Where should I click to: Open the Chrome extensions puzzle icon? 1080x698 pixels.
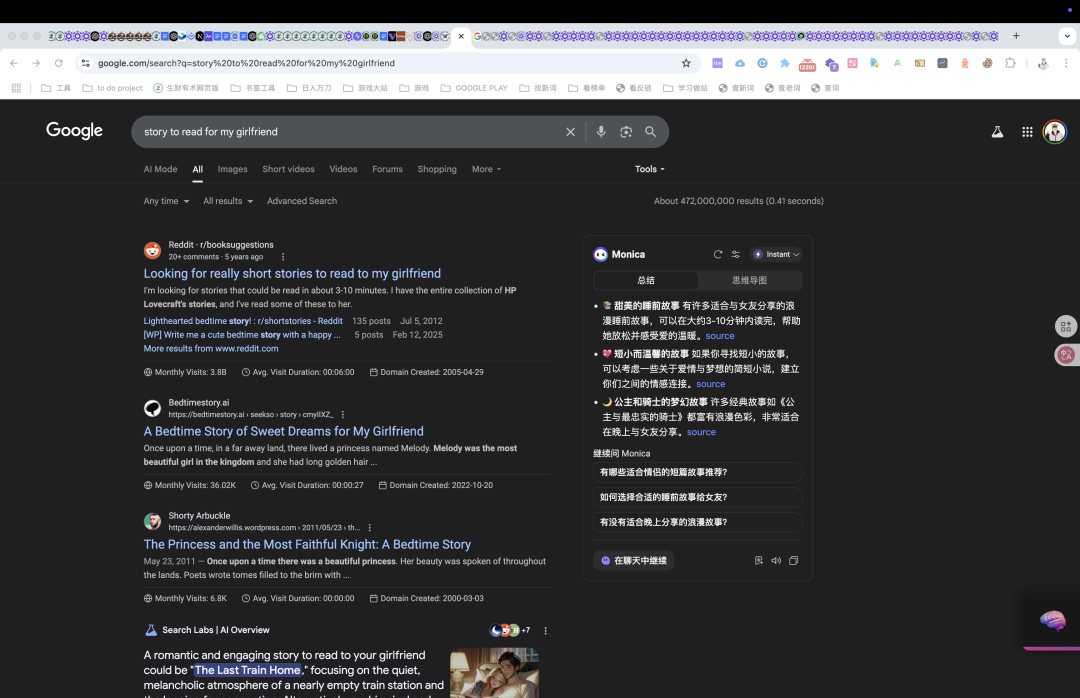1010,63
